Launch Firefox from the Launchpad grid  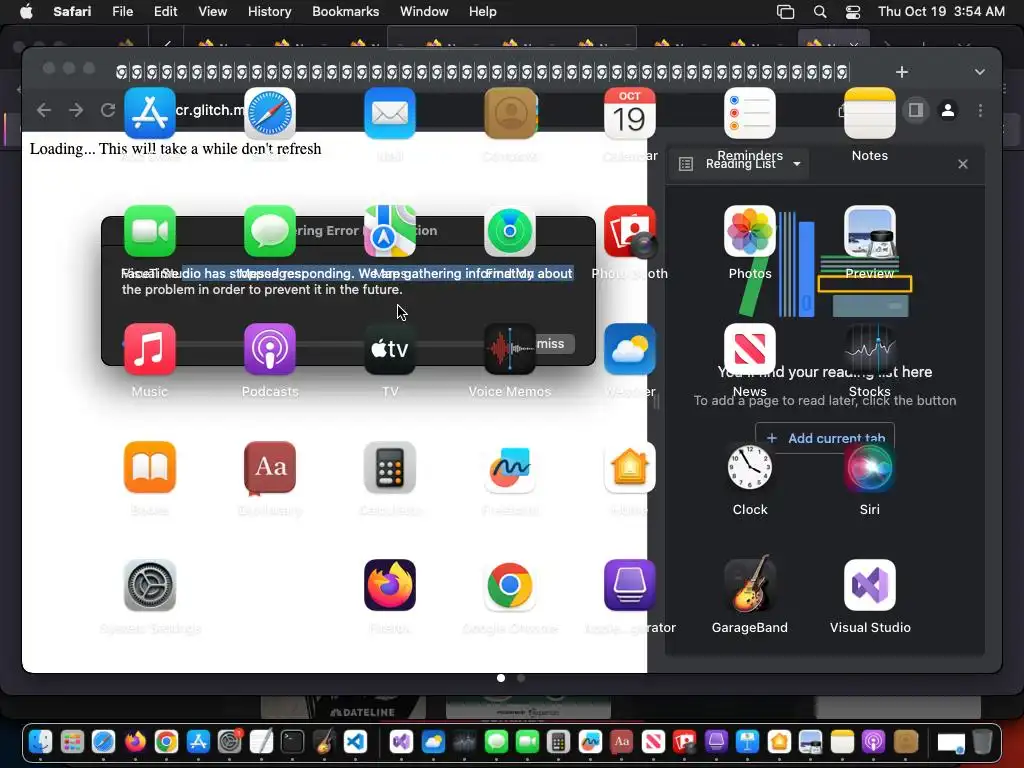point(390,585)
